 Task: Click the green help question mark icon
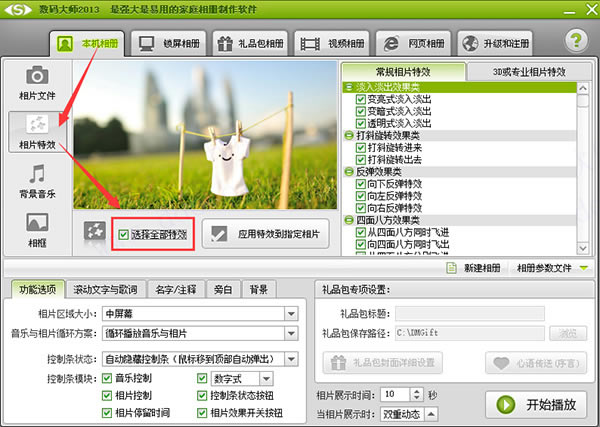(574, 42)
